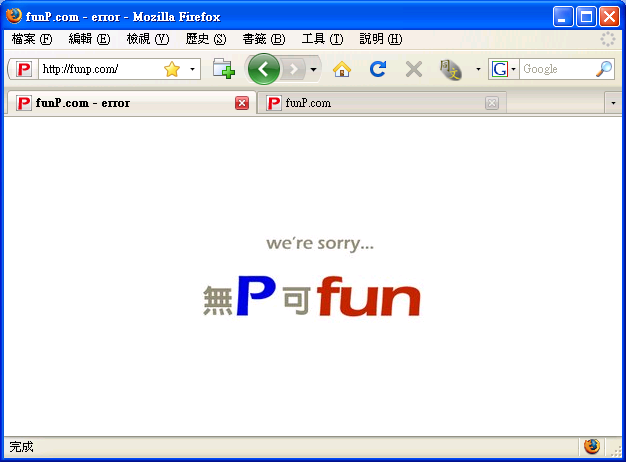Click the gray stop loading X icon
626x462 pixels.
pyautogui.click(x=414, y=69)
